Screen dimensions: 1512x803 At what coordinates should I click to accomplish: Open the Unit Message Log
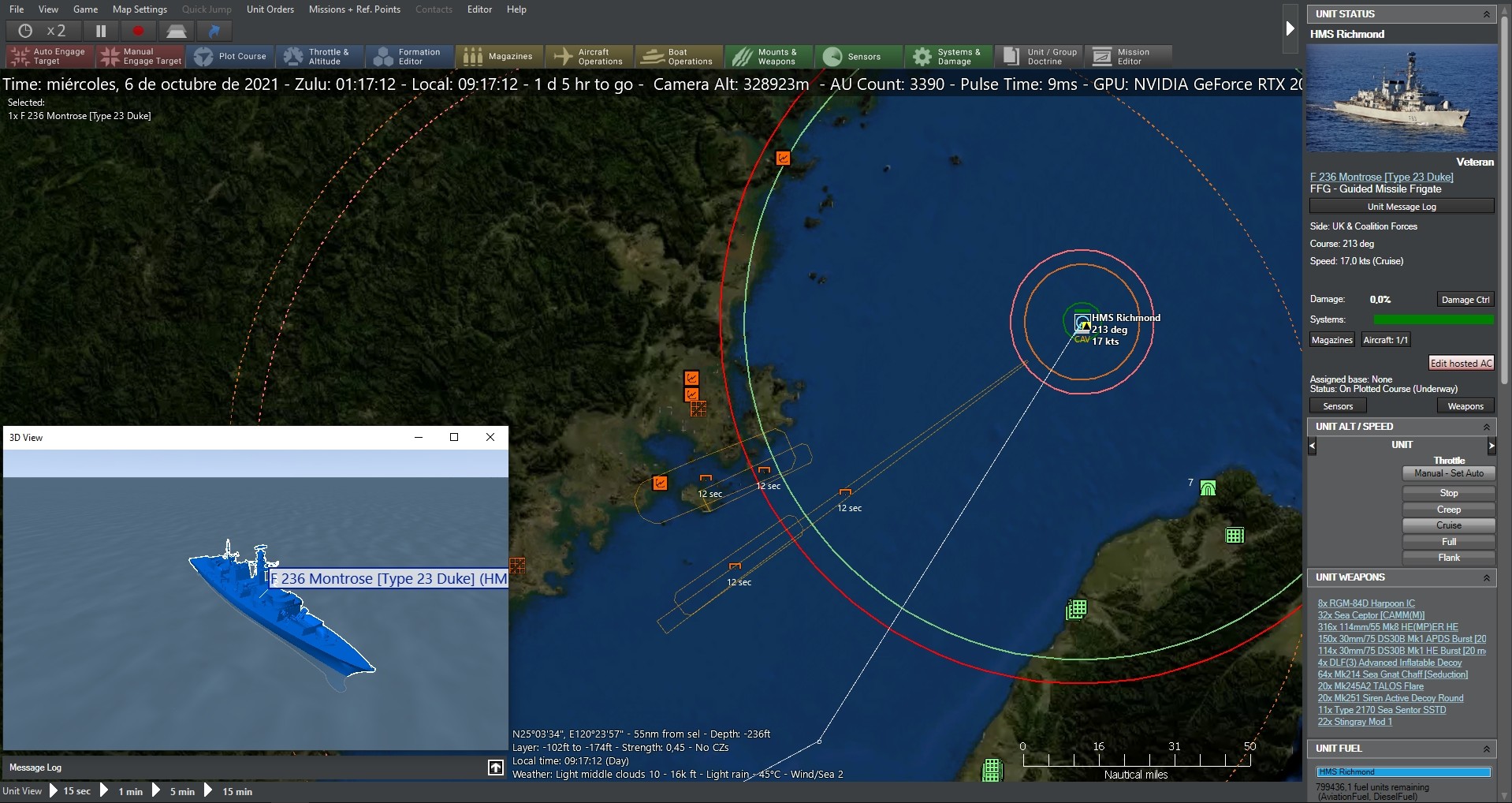(x=1402, y=206)
